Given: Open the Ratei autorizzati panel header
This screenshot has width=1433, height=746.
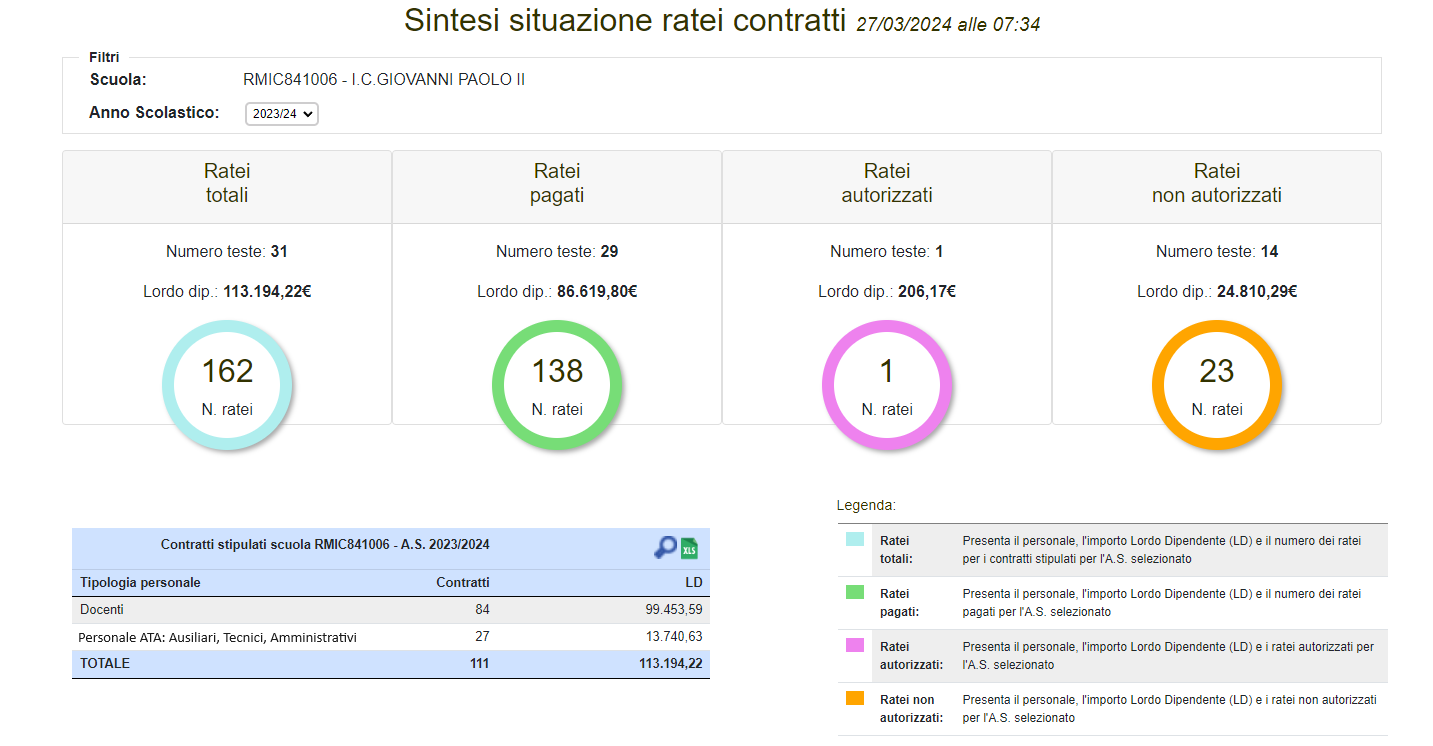Looking at the screenshot, I should [887, 184].
